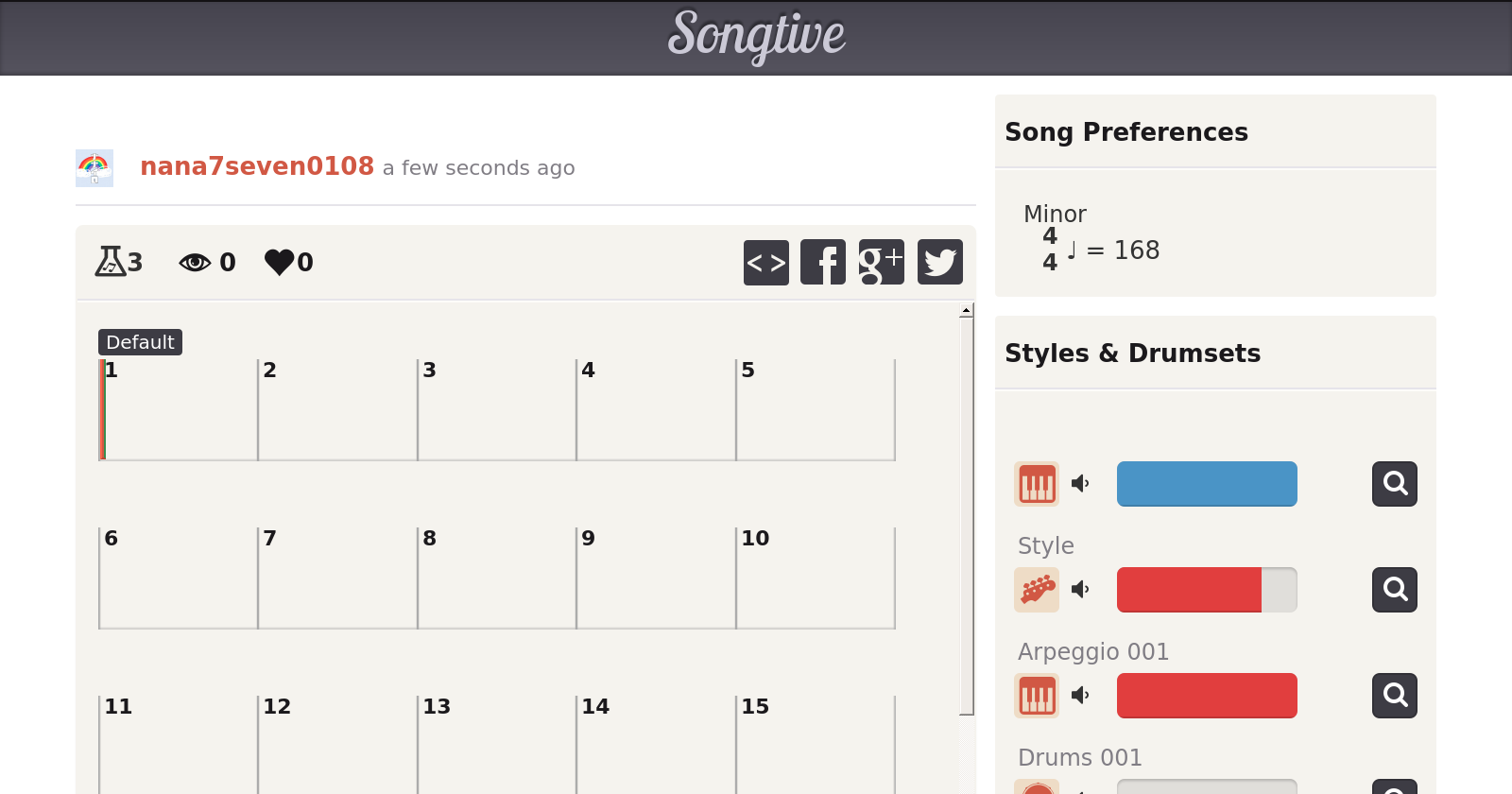Image resolution: width=1512 pixels, height=794 pixels.
Task: Set the blue volume slider level
Action: pyautogui.click(x=1207, y=484)
